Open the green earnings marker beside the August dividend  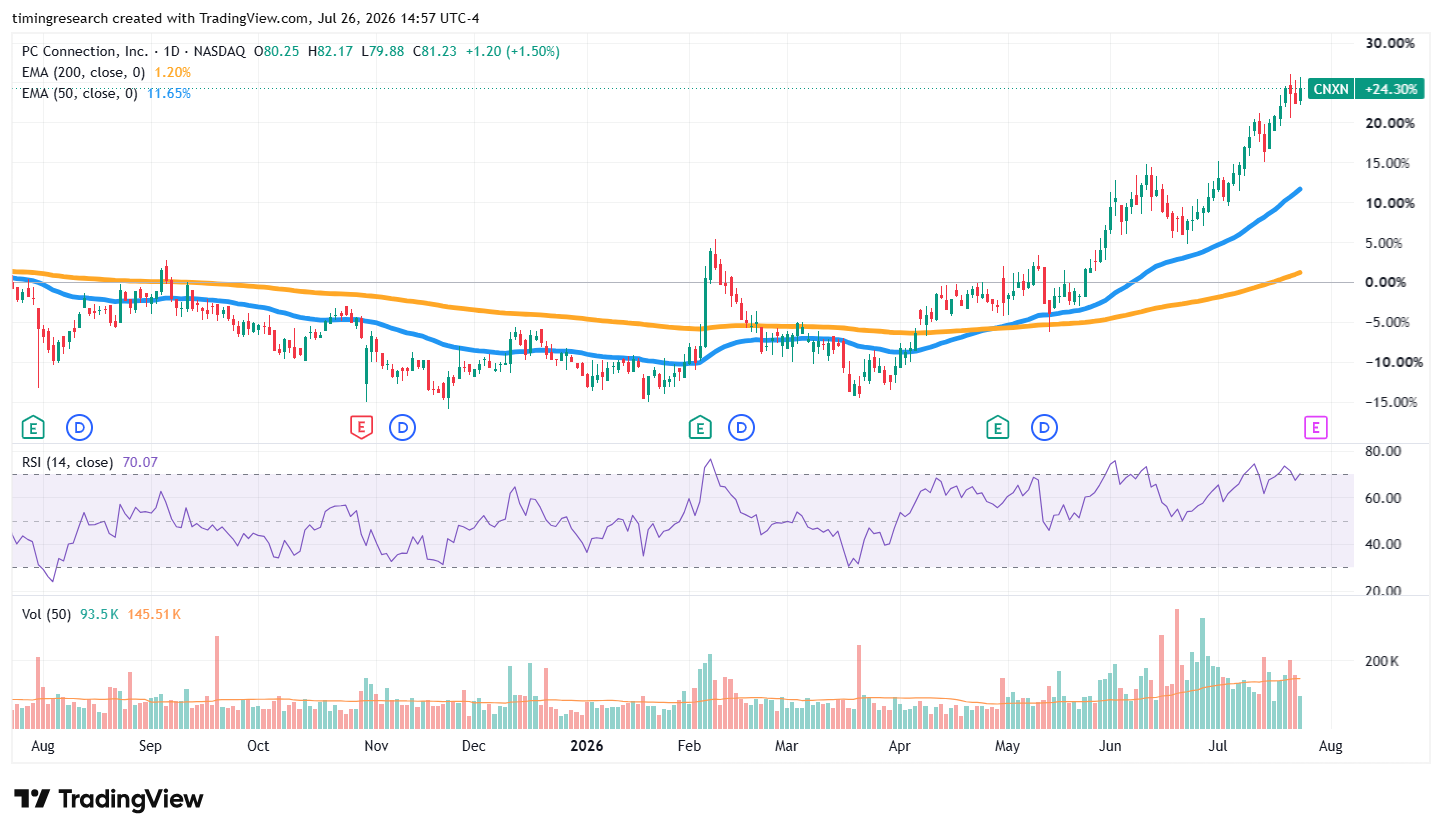[34, 428]
